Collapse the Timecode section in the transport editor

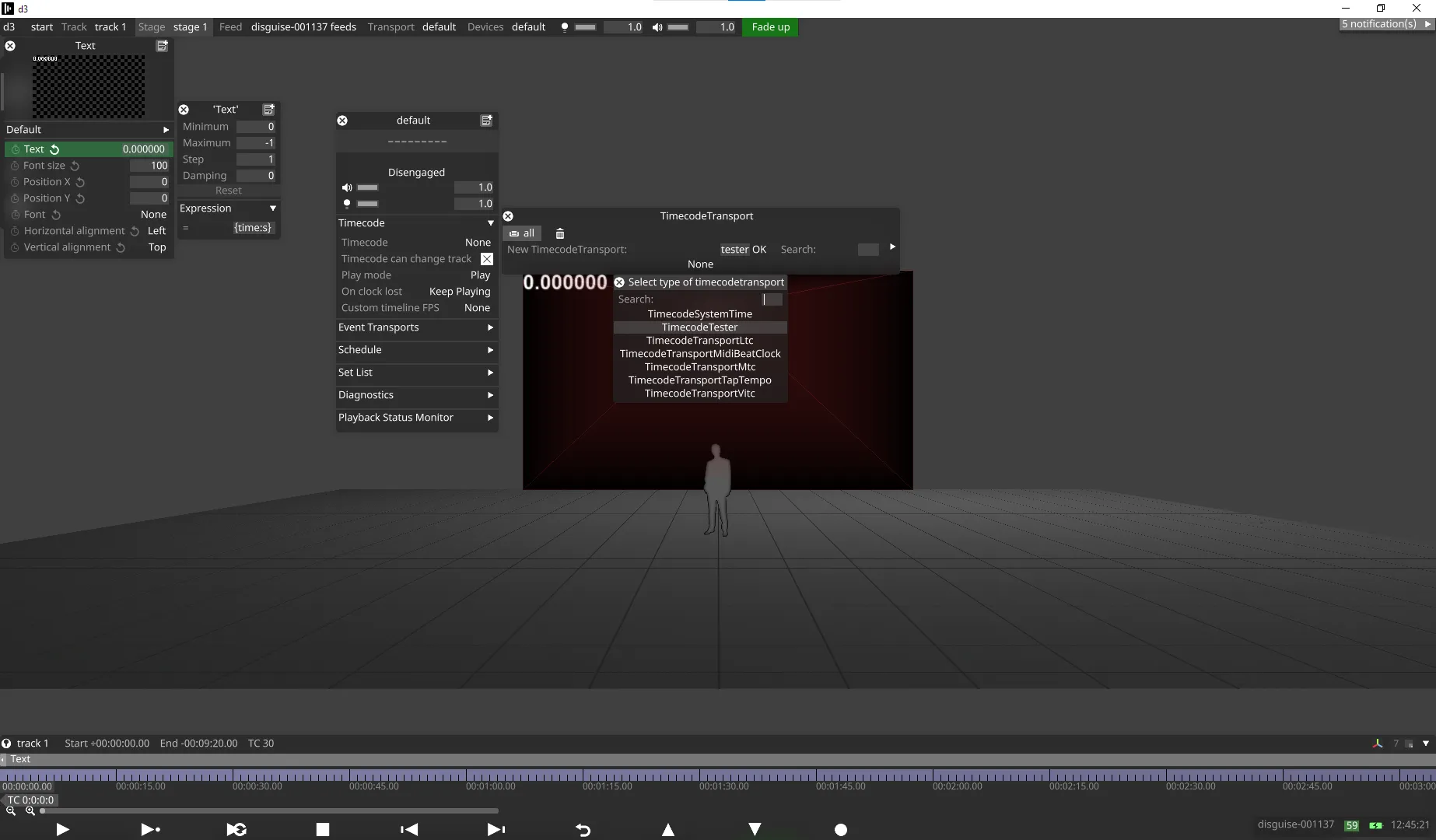(490, 223)
